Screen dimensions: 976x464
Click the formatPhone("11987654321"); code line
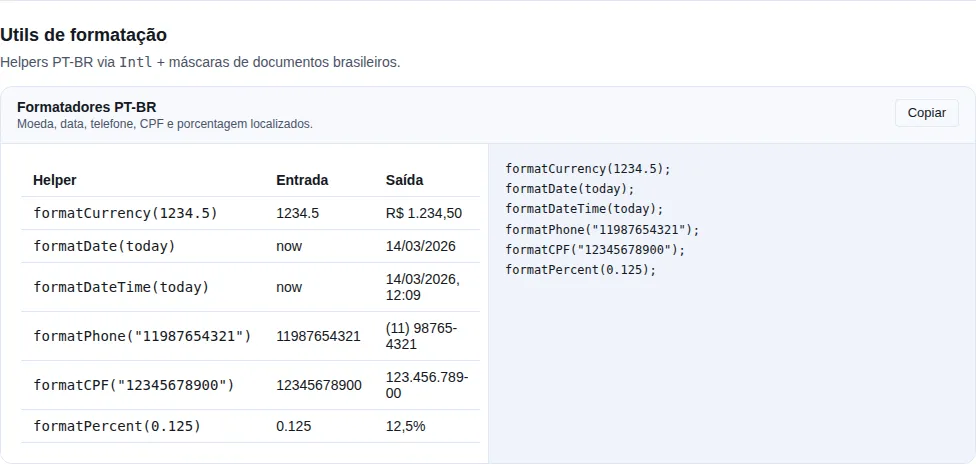pyautogui.click(x=603, y=230)
